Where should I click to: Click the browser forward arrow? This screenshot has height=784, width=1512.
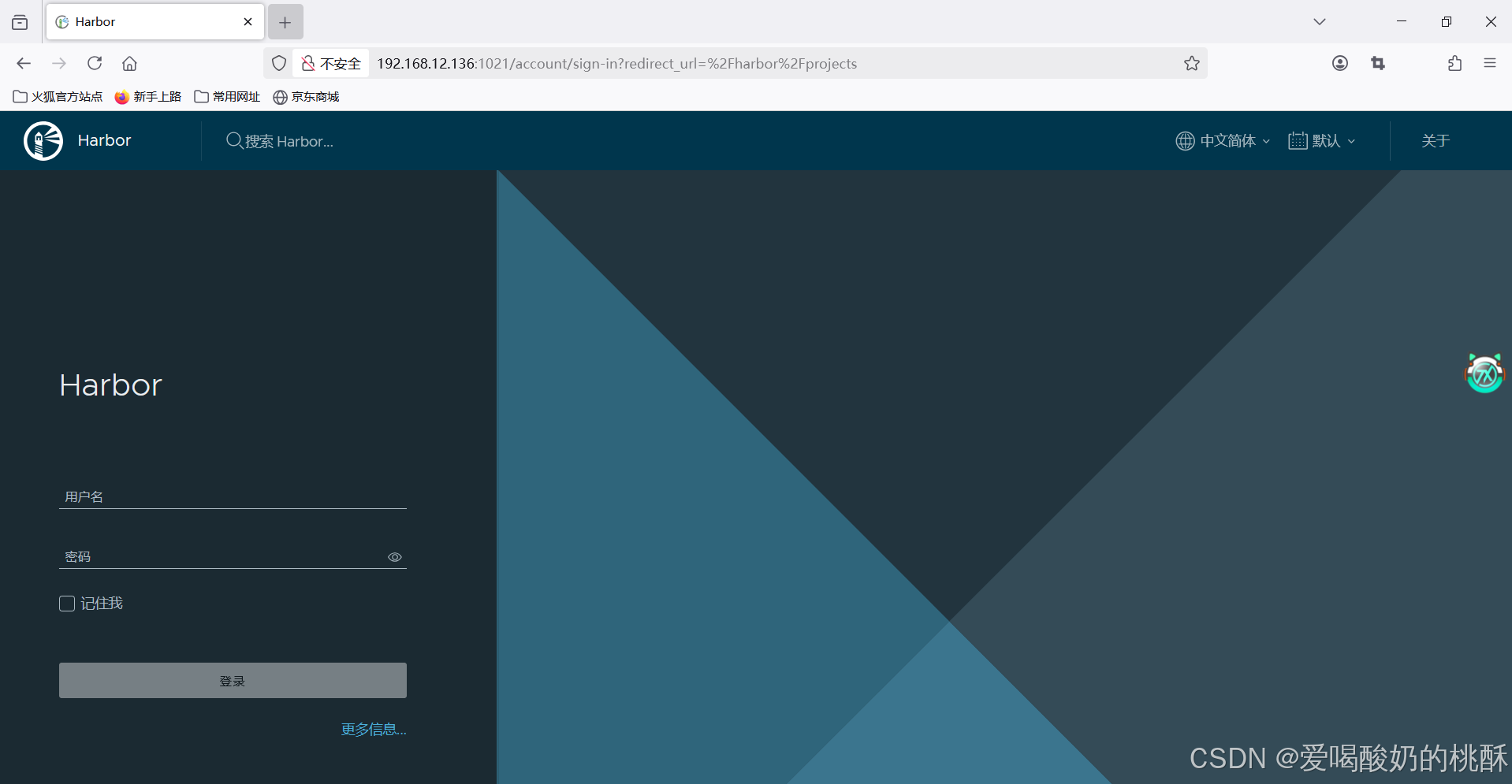pos(59,63)
